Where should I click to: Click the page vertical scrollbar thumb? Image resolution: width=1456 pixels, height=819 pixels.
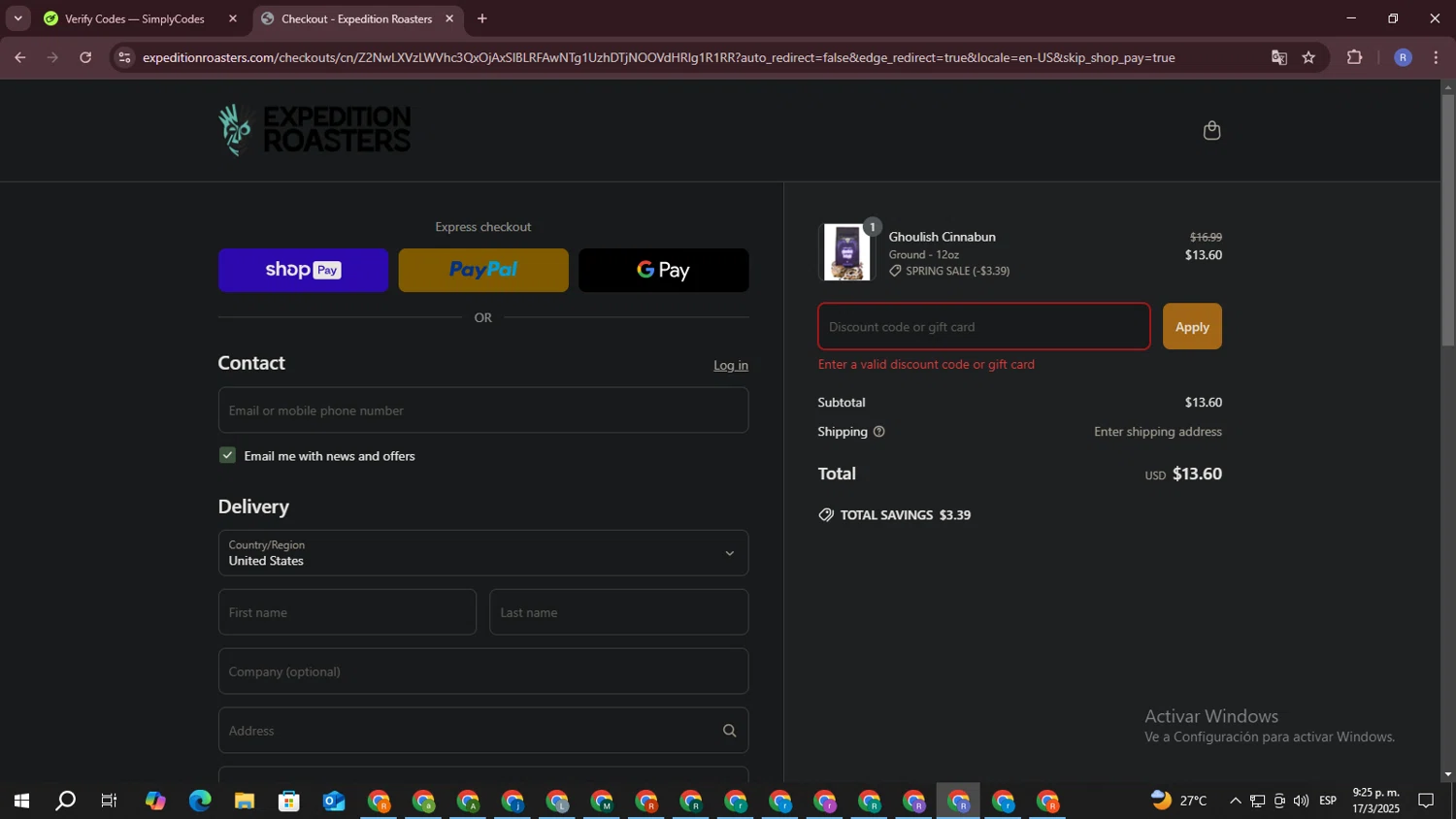[x=1448, y=220]
